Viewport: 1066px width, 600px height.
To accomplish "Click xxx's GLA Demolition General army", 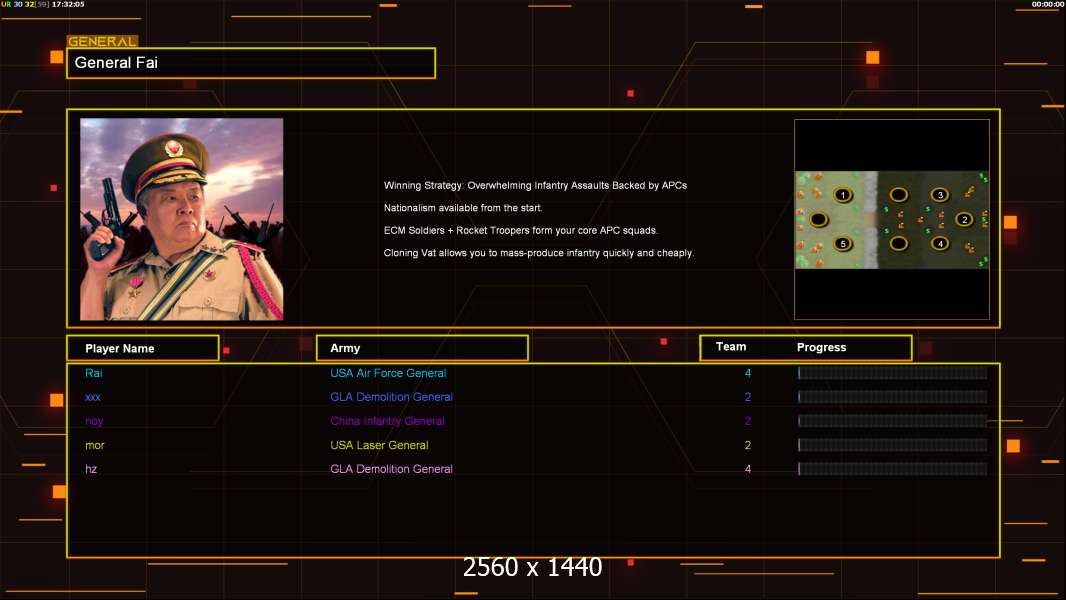I will (392, 397).
